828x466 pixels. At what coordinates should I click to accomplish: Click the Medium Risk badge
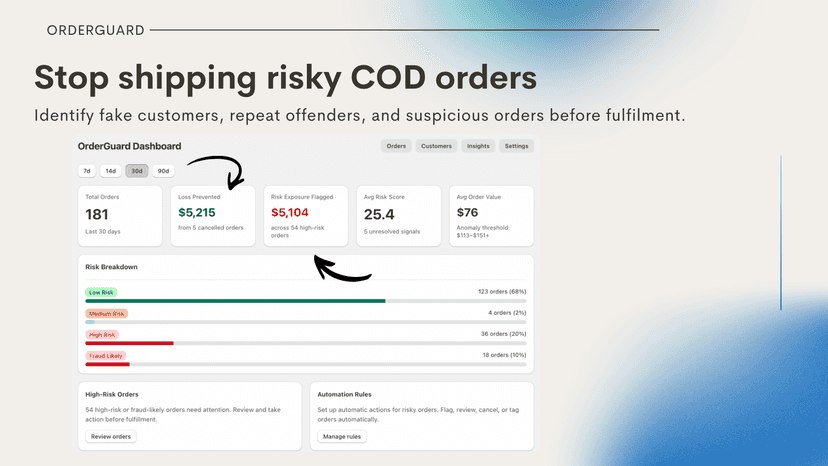tap(107, 313)
